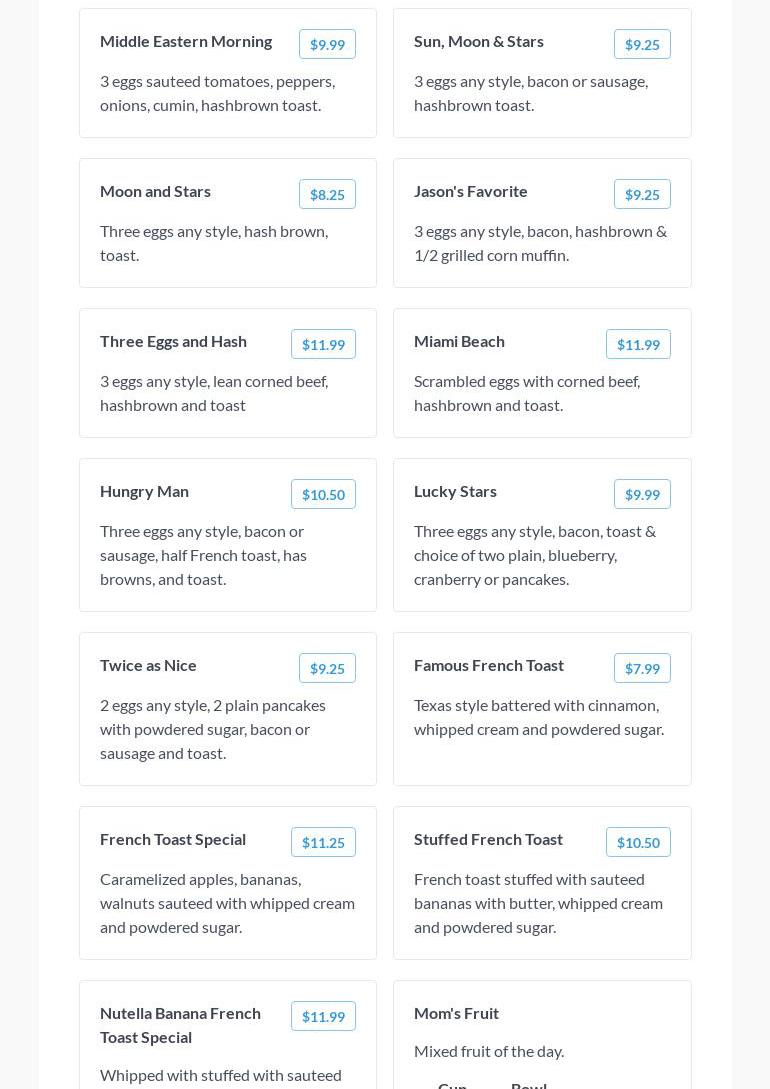This screenshot has width=770, height=1089.
Task: Open the Mom's Fruit menu item
Action: pyautogui.click(x=456, y=1013)
